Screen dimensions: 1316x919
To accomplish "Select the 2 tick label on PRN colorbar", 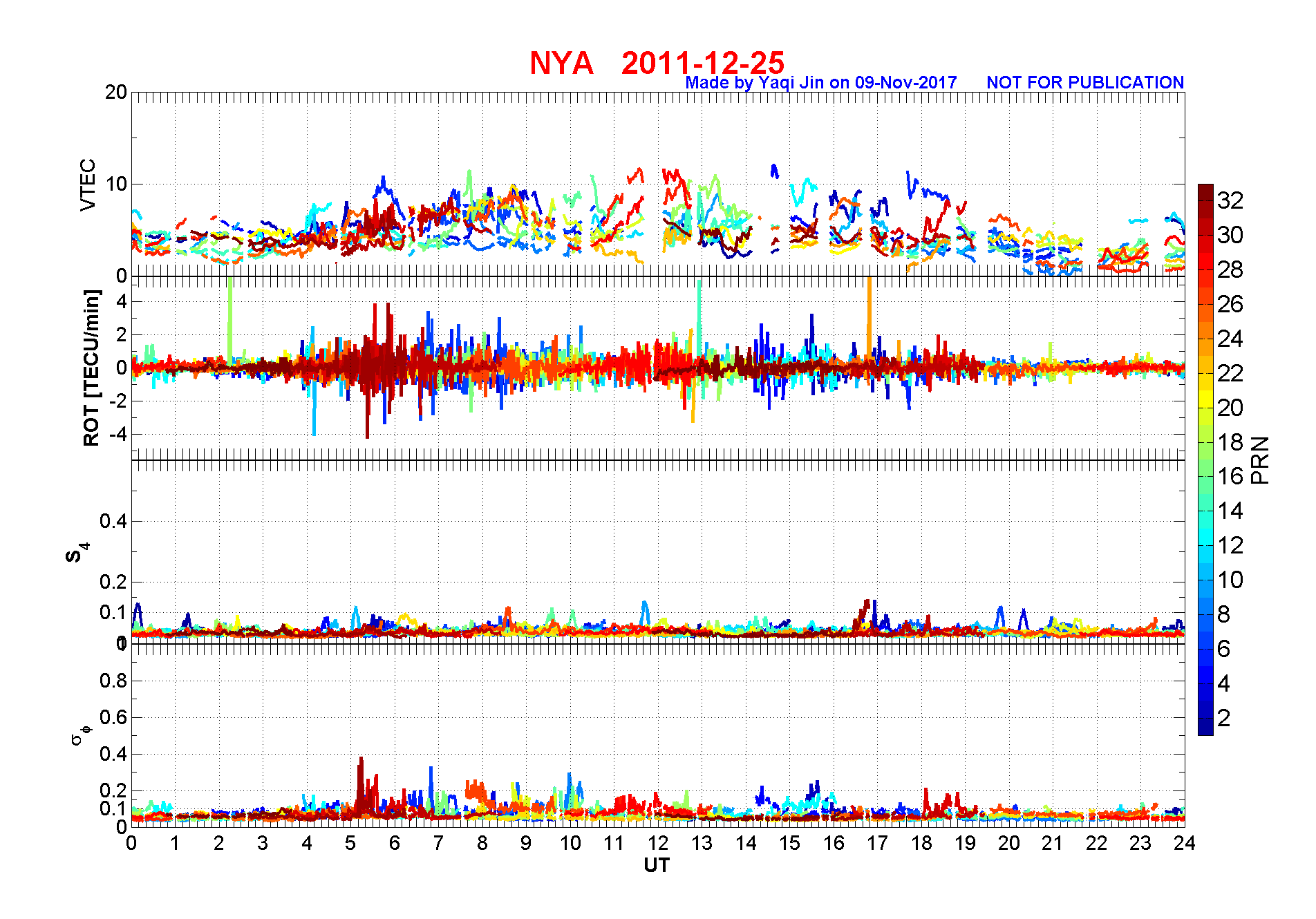I will pos(1223,718).
